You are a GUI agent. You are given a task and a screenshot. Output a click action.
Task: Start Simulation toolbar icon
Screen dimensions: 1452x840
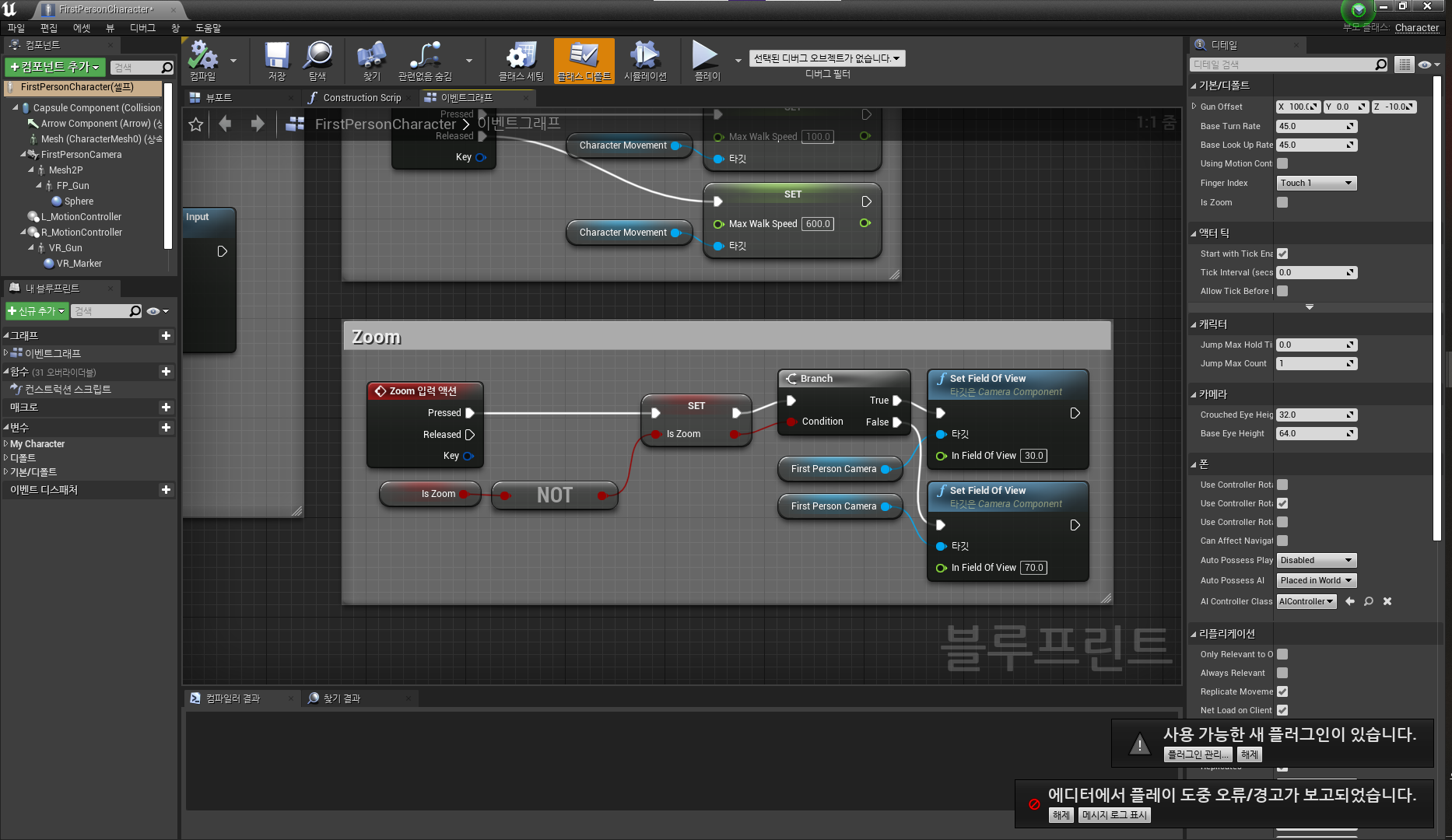(x=645, y=61)
